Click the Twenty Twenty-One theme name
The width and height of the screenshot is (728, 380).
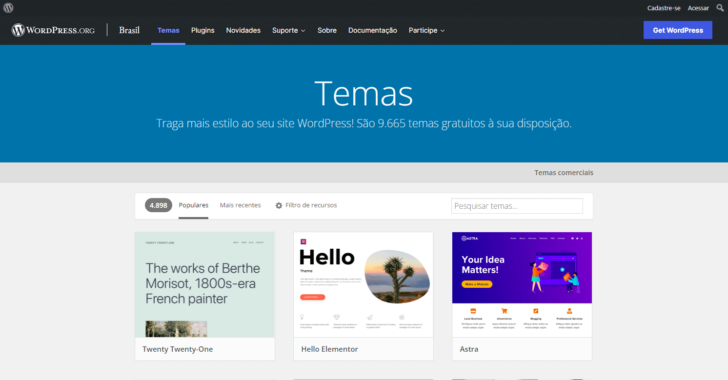[x=177, y=349]
